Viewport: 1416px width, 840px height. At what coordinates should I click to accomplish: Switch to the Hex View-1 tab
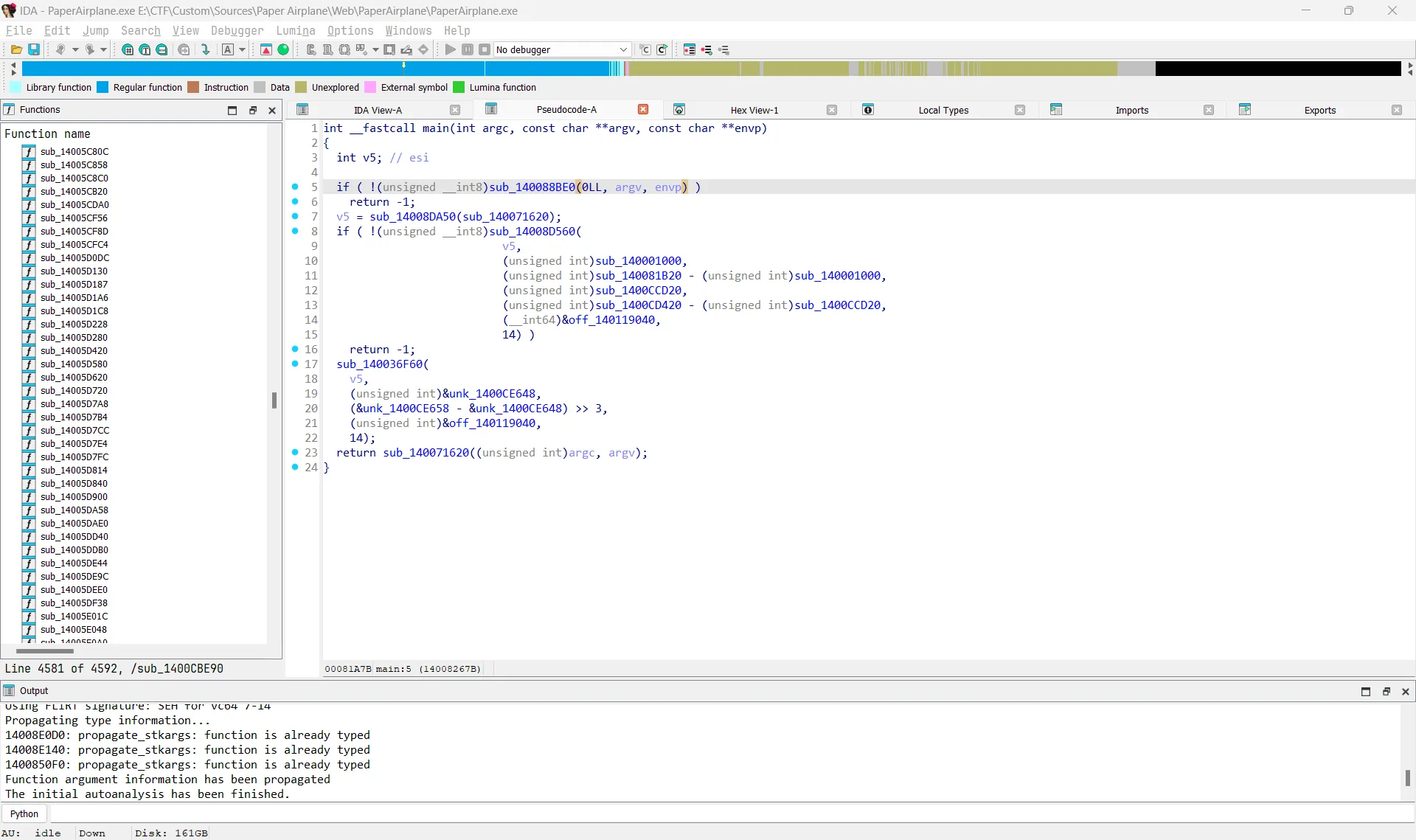(x=754, y=110)
